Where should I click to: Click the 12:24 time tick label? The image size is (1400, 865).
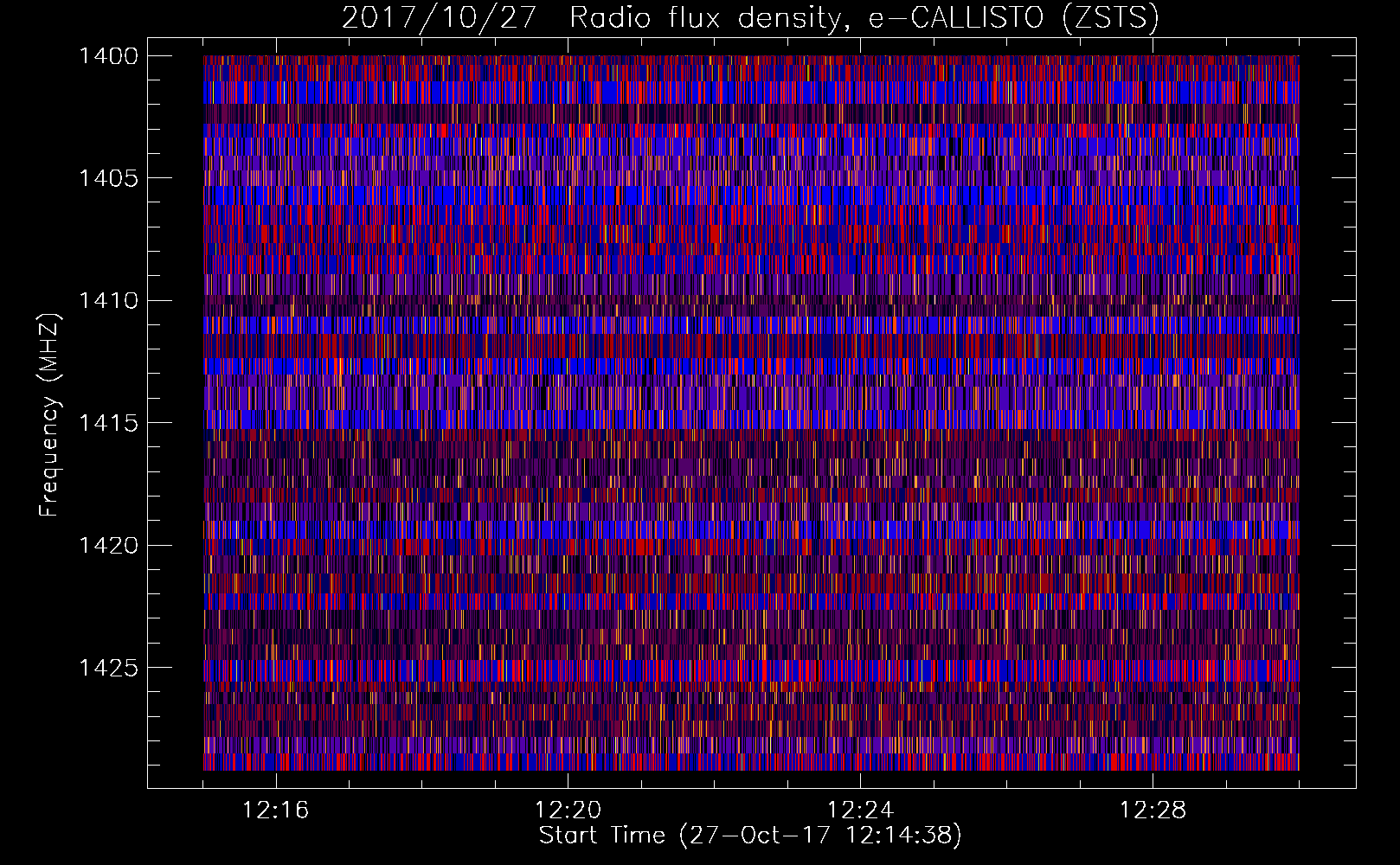tap(861, 811)
